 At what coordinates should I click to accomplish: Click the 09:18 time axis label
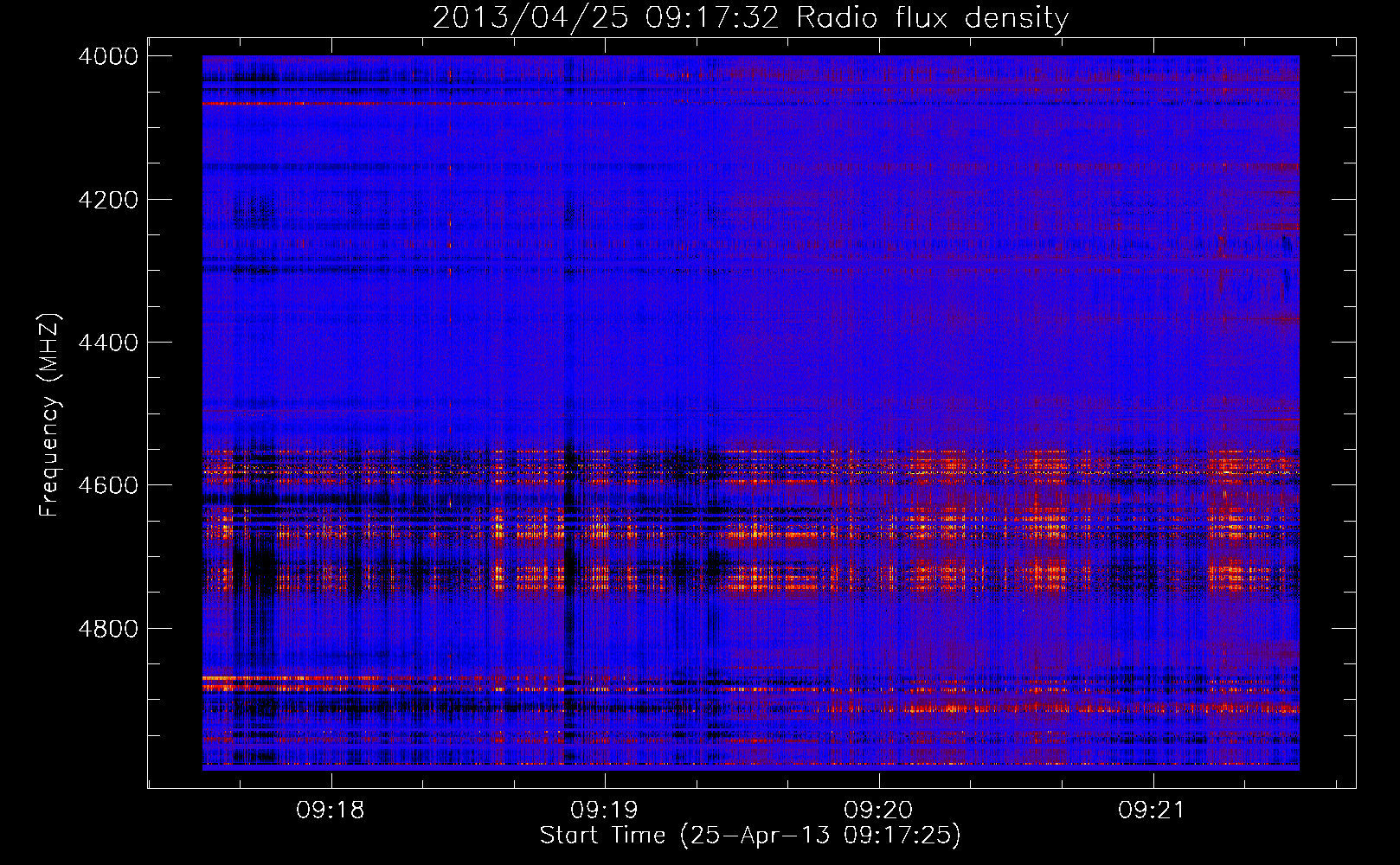330,811
